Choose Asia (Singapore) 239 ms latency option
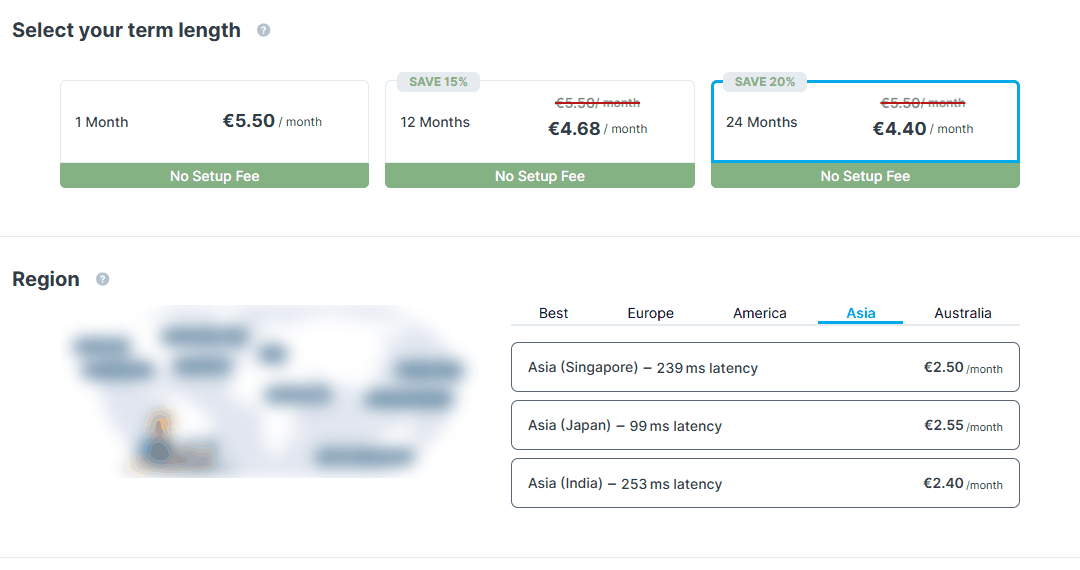Screen dimensions: 1080x570 tap(765, 368)
